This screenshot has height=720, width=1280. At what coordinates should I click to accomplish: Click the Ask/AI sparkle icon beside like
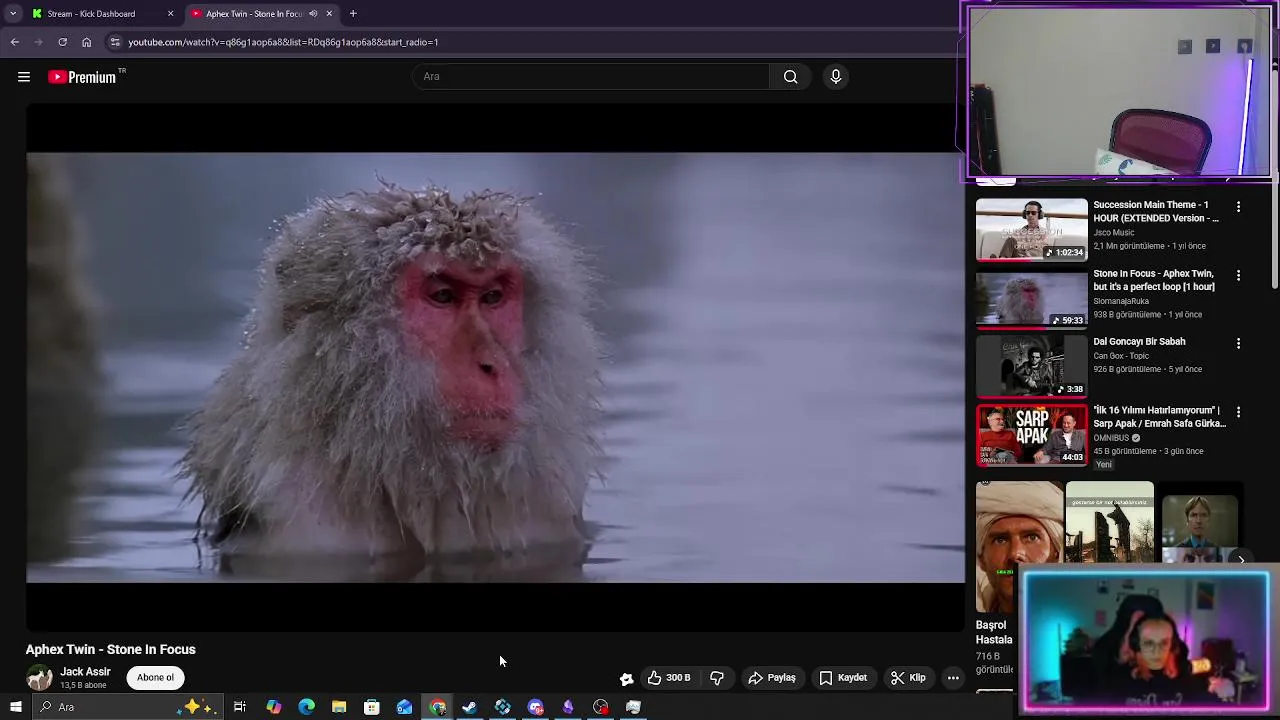[626, 678]
